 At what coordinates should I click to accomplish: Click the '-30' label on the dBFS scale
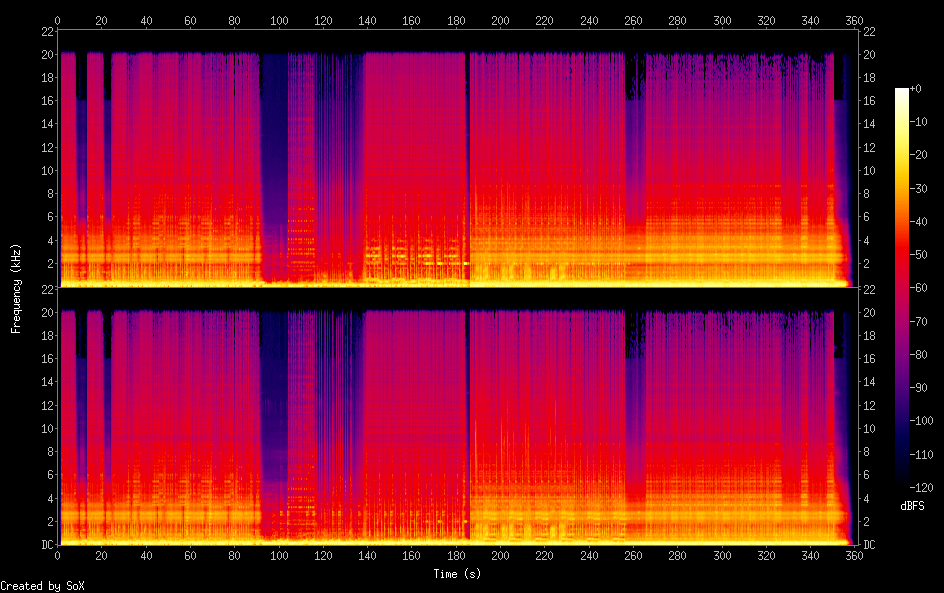point(918,188)
